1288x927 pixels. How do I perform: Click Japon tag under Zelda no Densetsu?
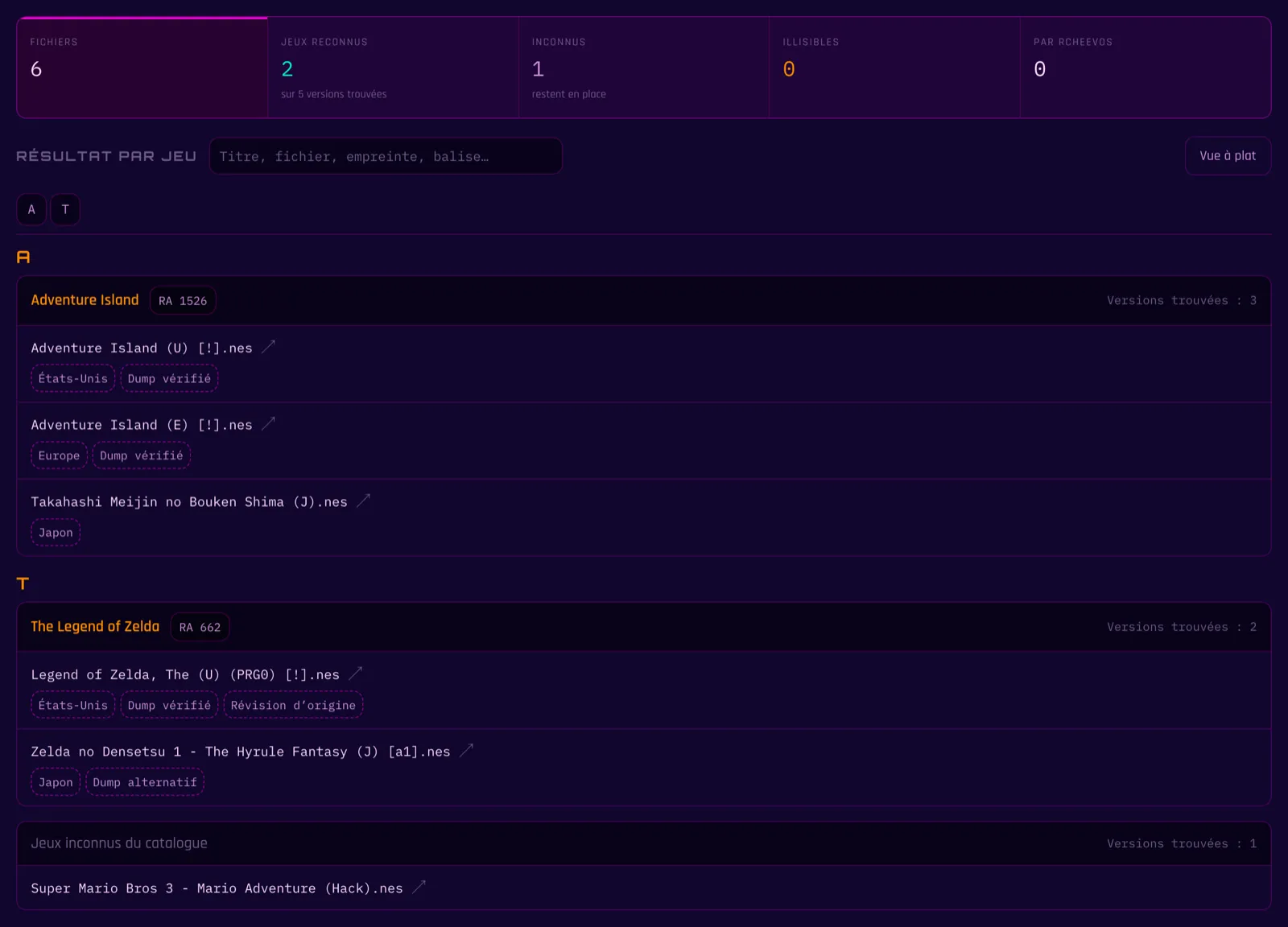coord(56,782)
